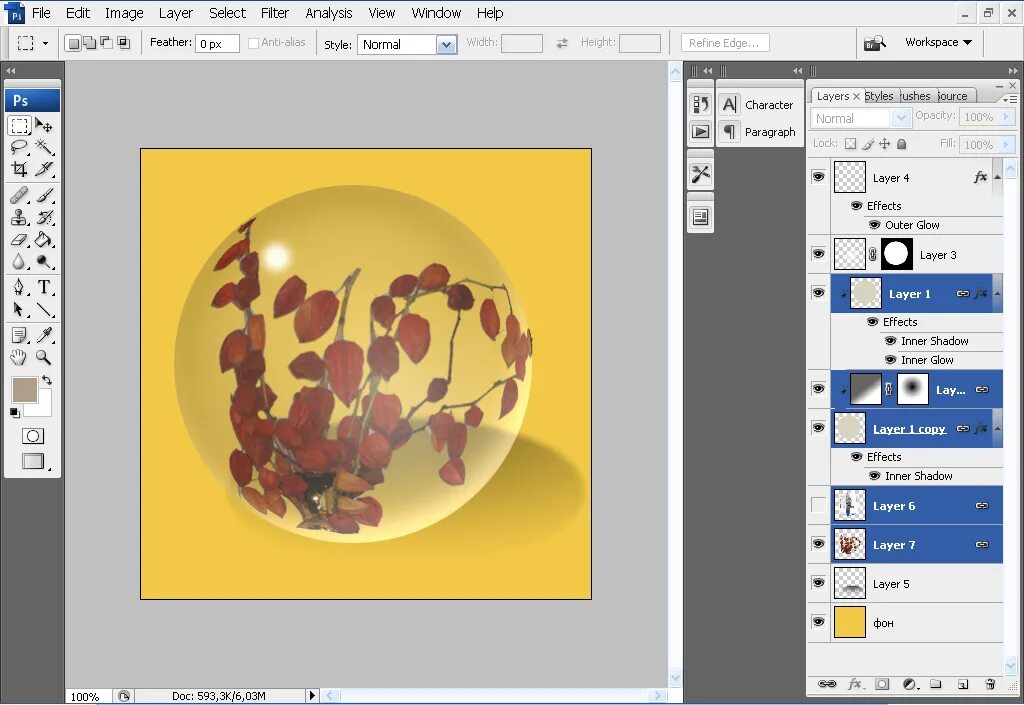Select the Eraser tool
Screen dimensions: 1024x705
19,239
